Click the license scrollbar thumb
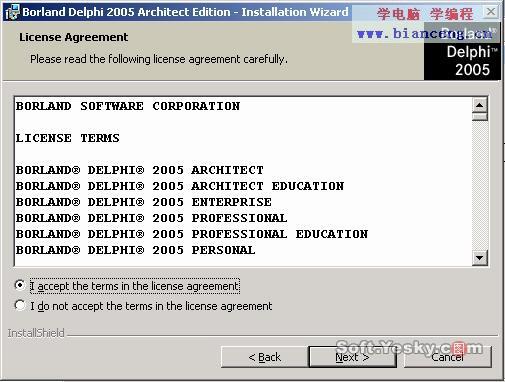505x382 pixels. (480, 117)
